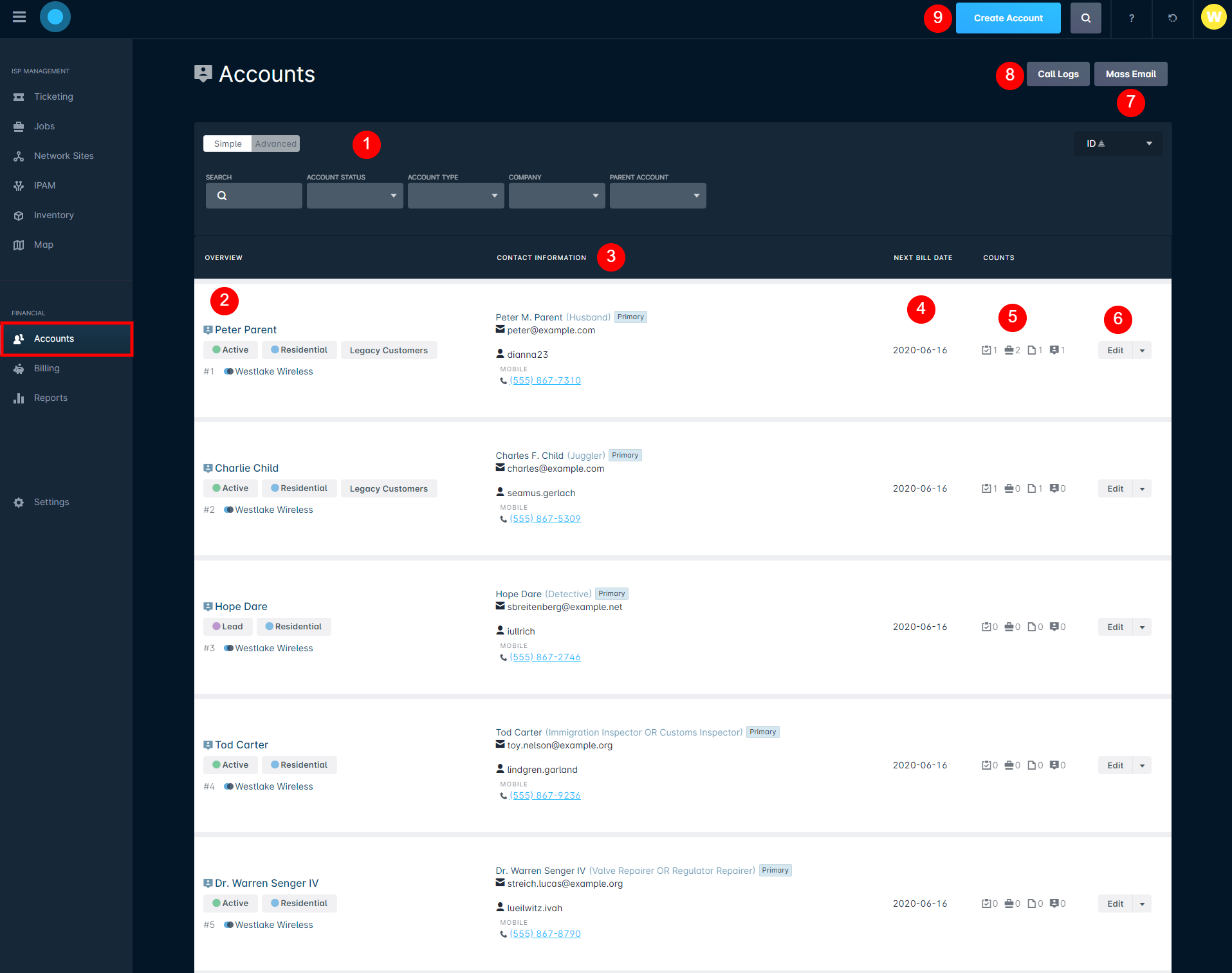The width and height of the screenshot is (1232, 973).
Task: Open Mass Email
Action: [1130, 74]
